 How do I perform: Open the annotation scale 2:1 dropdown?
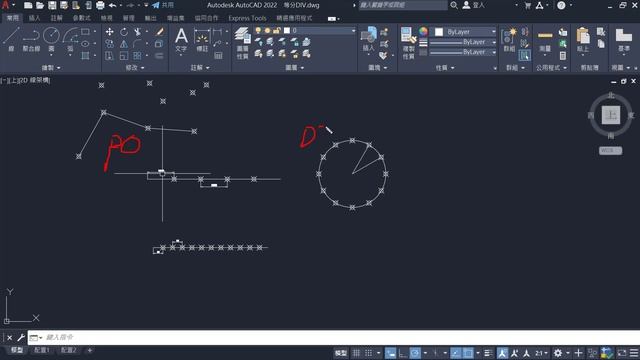pyautogui.click(x=542, y=353)
